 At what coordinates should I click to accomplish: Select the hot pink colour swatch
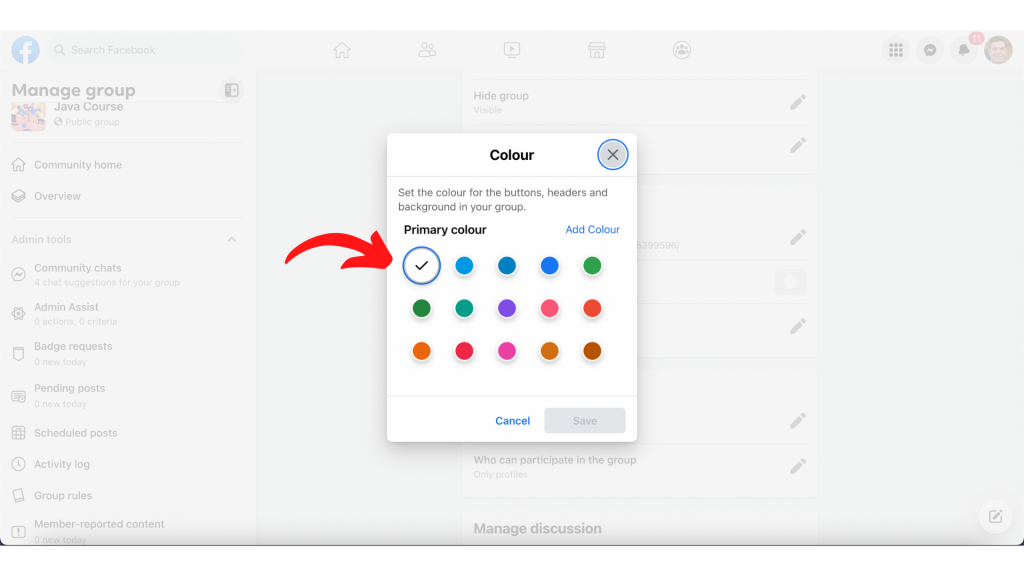click(507, 351)
